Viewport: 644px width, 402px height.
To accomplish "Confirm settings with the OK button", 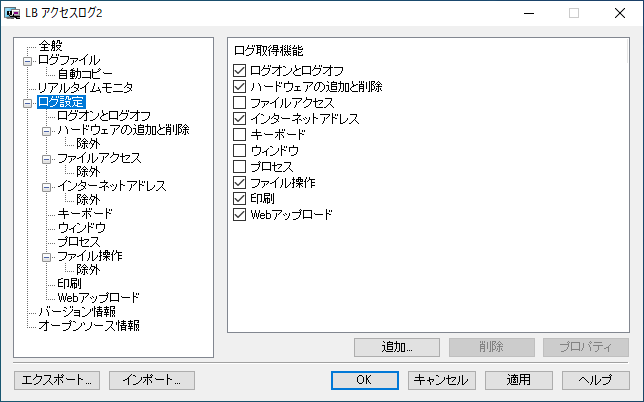I will (364, 380).
